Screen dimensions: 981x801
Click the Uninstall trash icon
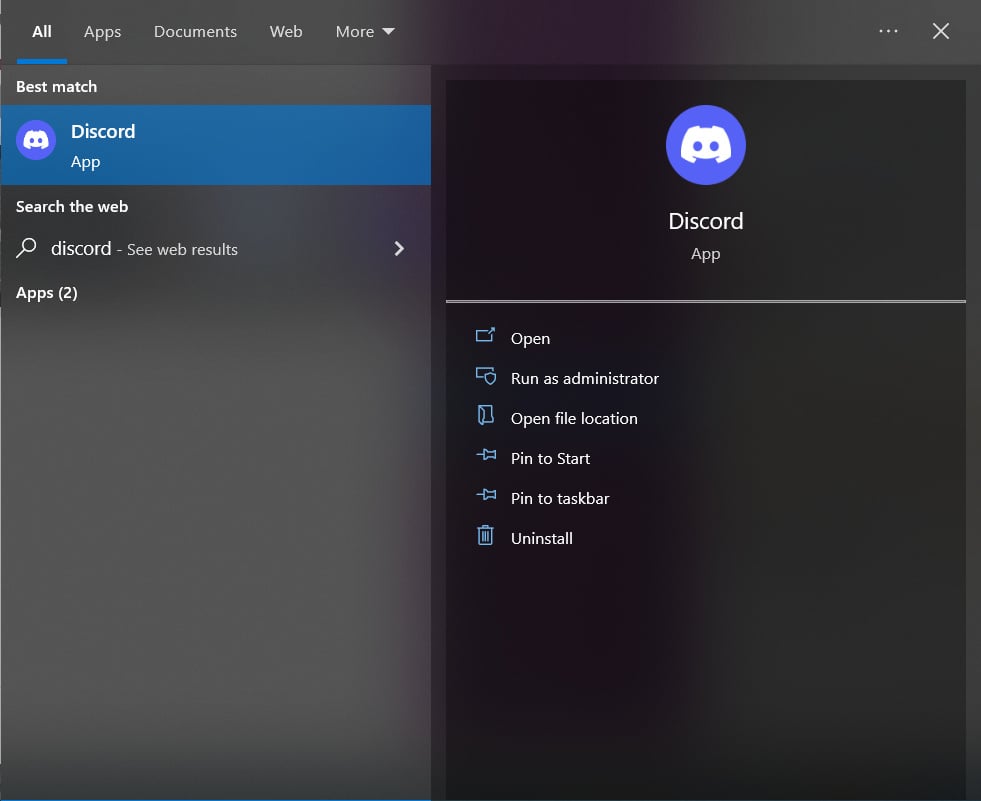(486, 537)
